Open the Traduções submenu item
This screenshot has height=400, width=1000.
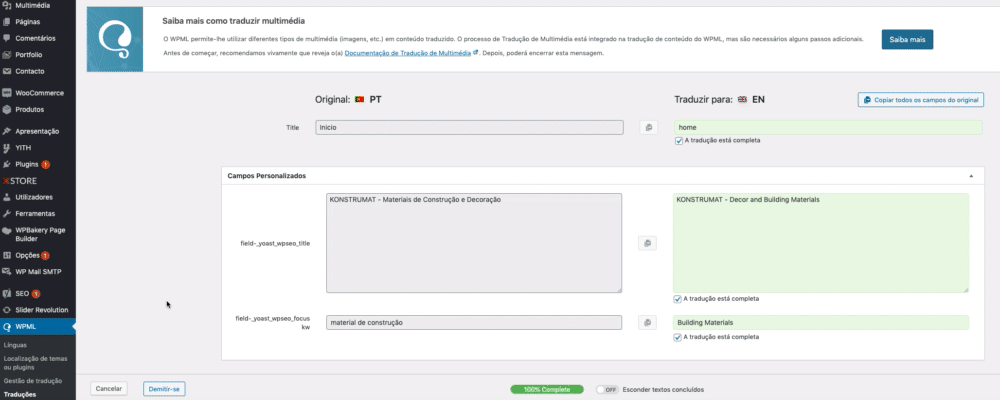[20, 394]
